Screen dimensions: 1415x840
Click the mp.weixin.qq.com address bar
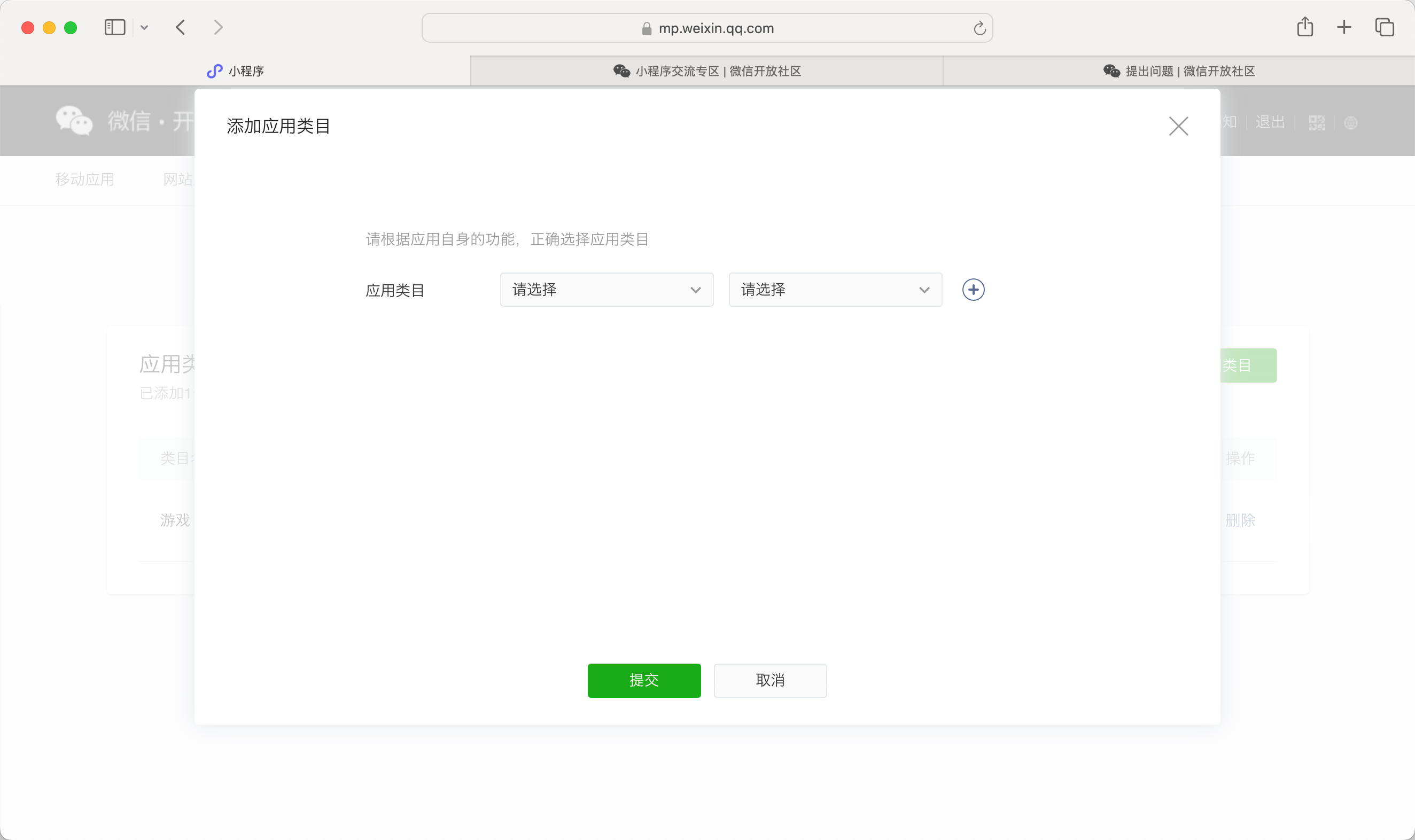(x=716, y=28)
